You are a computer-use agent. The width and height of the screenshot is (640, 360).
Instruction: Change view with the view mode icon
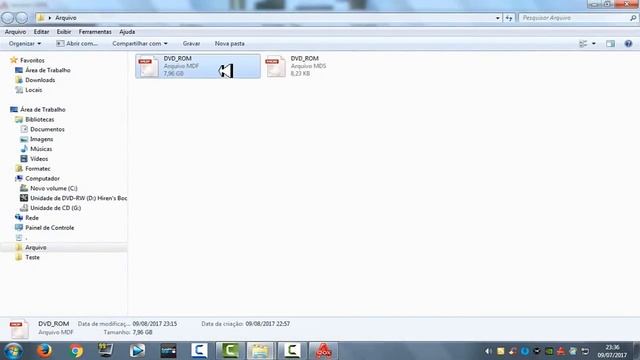pyautogui.click(x=583, y=44)
